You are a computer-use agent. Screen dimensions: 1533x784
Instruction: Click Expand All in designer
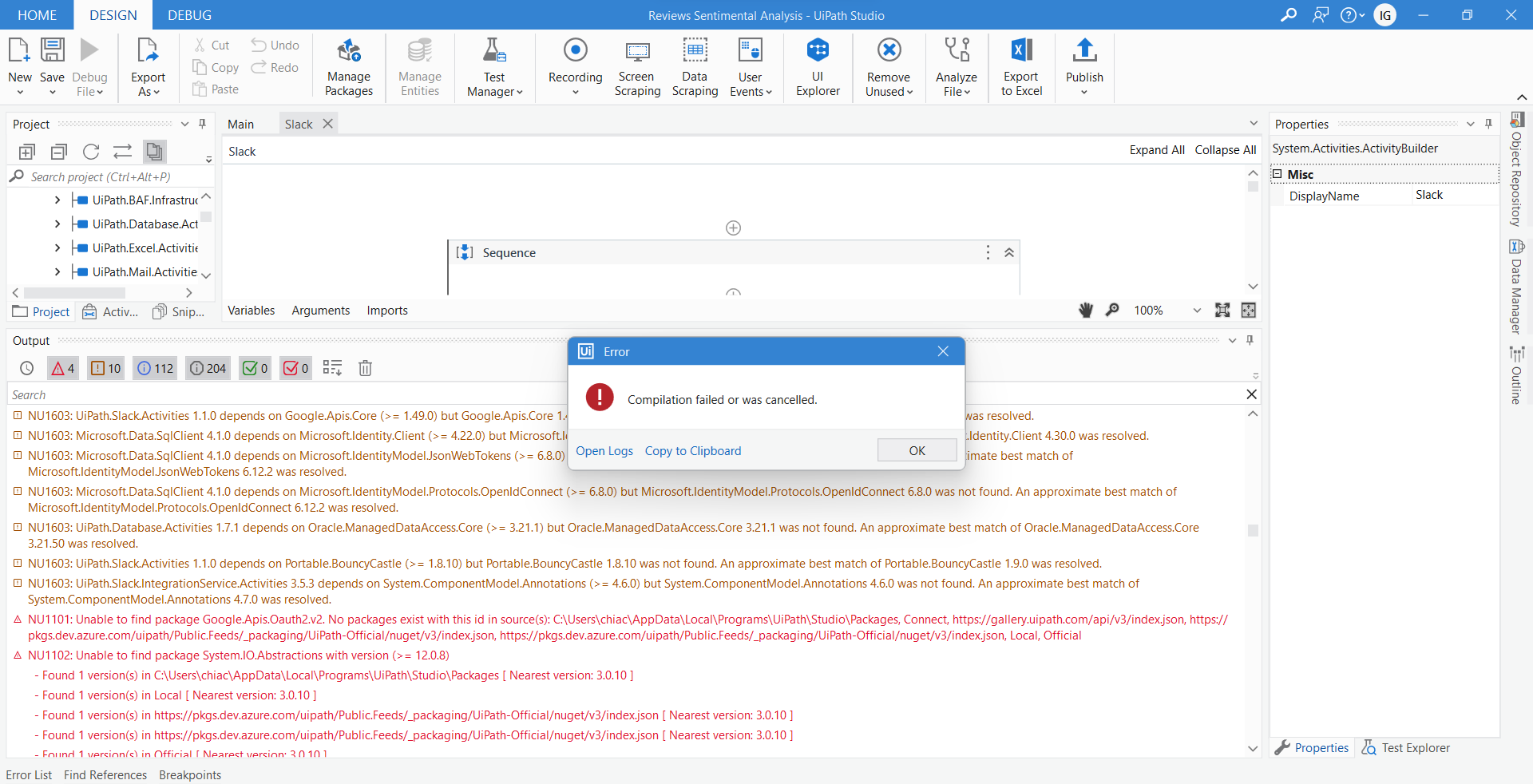click(1156, 150)
